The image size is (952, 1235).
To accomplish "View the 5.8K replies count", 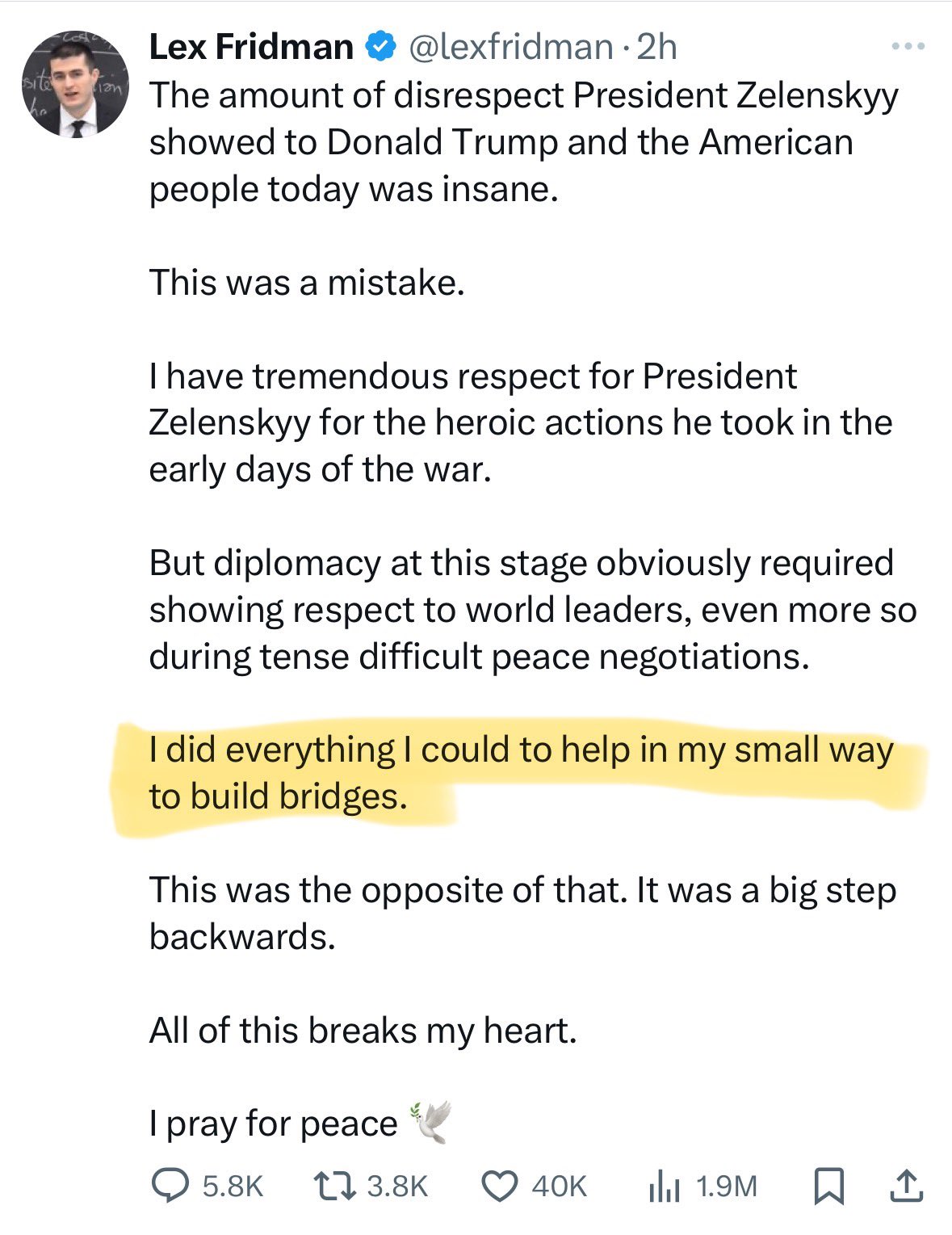I will (x=233, y=1186).
